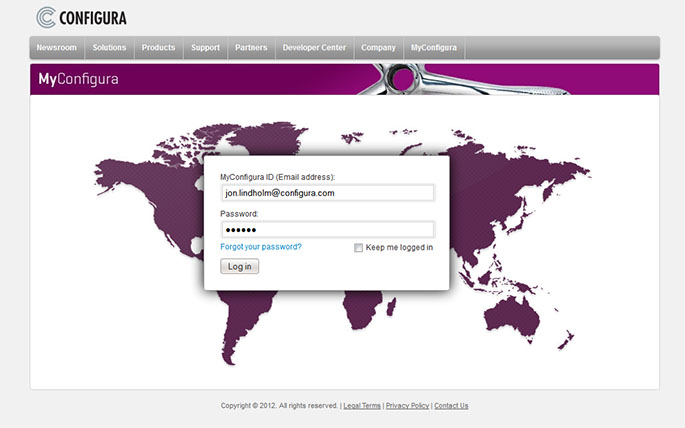Open the Company menu
The height and width of the screenshot is (428, 685).
(378, 48)
